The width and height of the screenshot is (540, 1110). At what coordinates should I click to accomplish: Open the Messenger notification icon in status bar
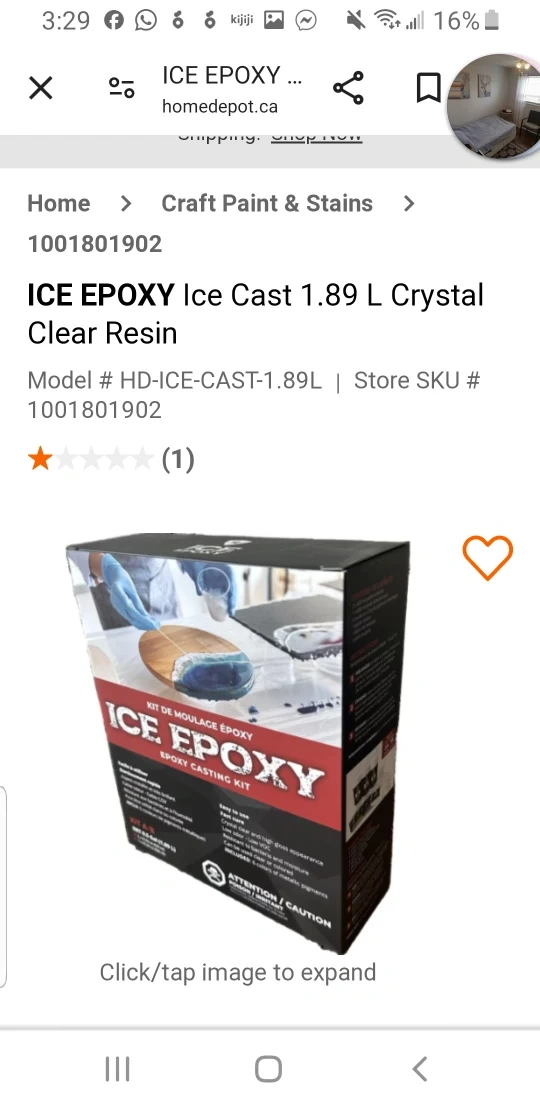306,21
